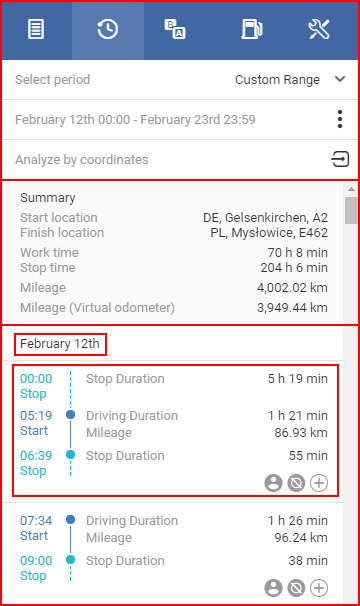Open the fuel pump tab icon
This screenshot has height=606, width=360.
252,30
